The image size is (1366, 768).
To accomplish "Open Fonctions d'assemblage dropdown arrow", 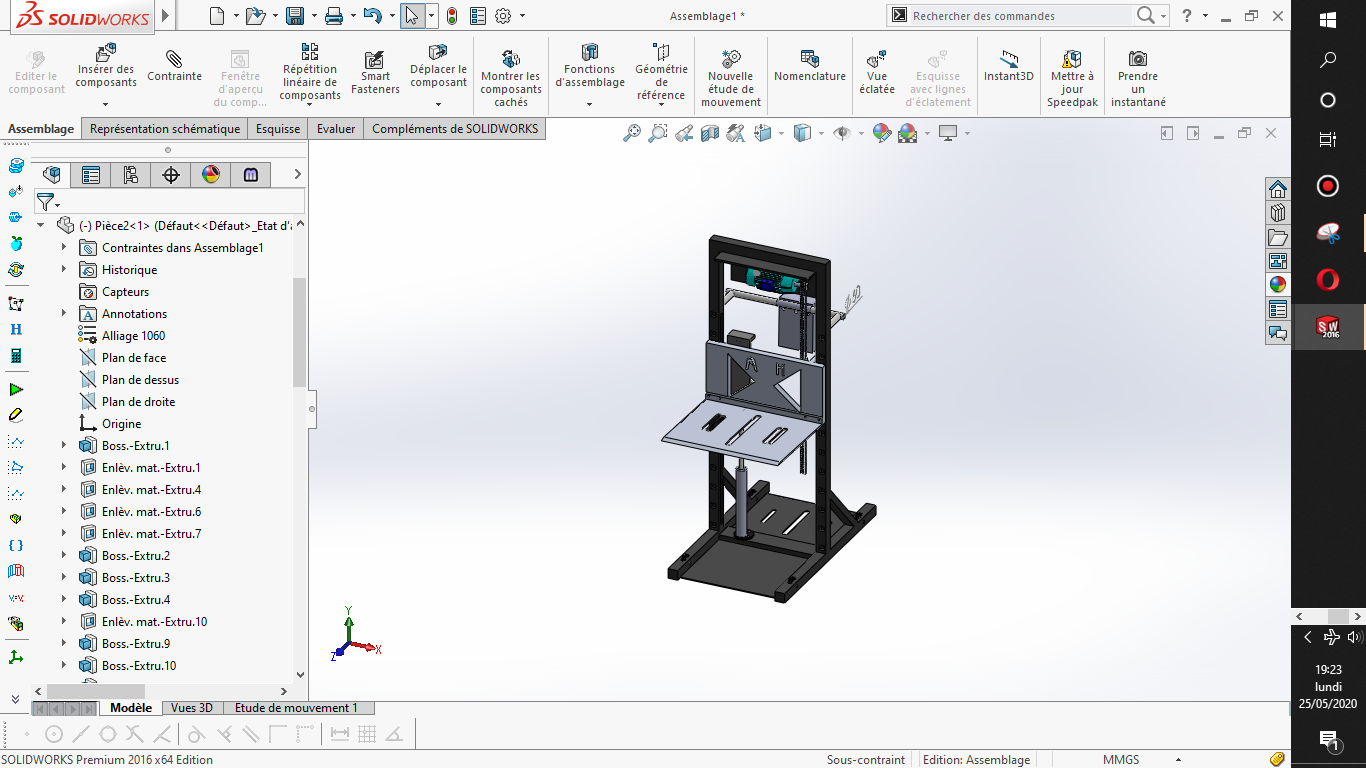I will 589,104.
